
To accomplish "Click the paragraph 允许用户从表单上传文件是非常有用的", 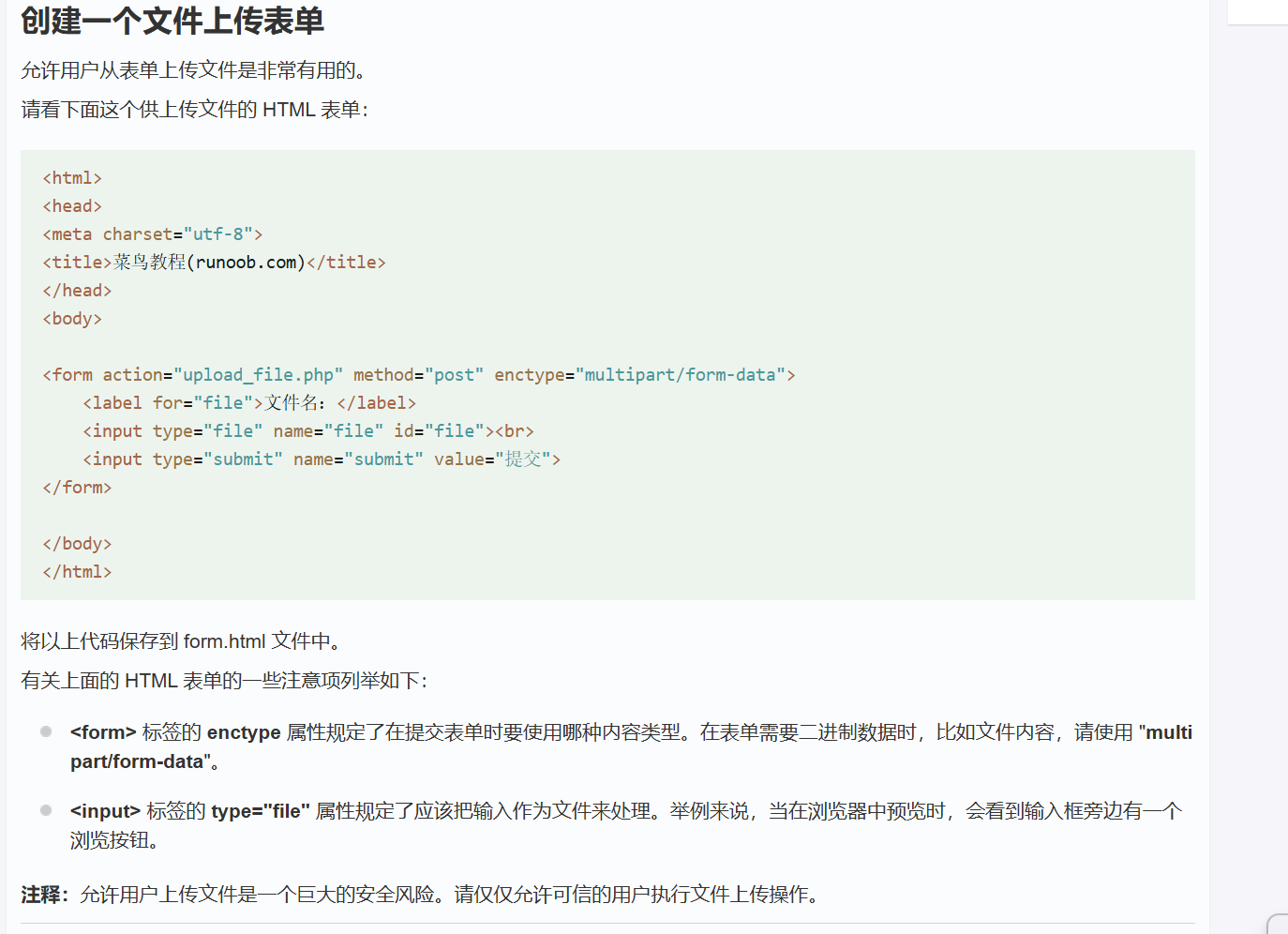I will (194, 70).
